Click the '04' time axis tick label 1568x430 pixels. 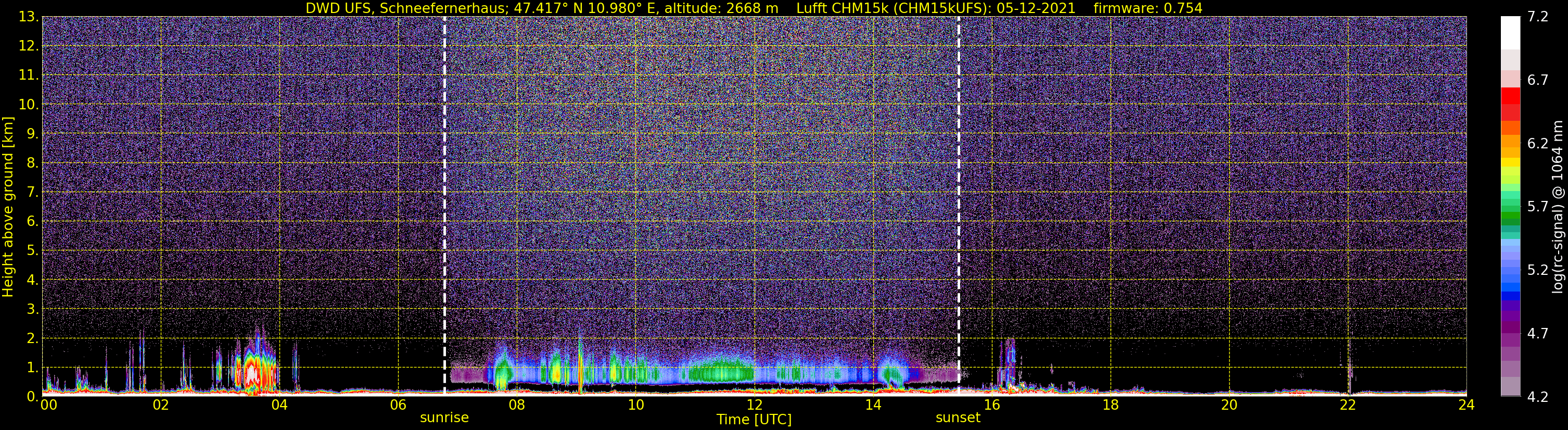click(x=279, y=405)
